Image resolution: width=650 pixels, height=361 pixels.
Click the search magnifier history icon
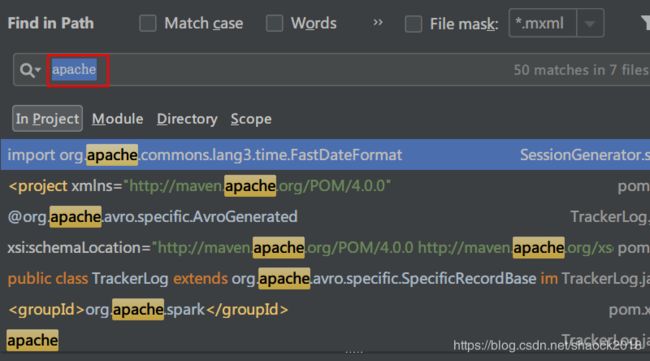point(30,70)
